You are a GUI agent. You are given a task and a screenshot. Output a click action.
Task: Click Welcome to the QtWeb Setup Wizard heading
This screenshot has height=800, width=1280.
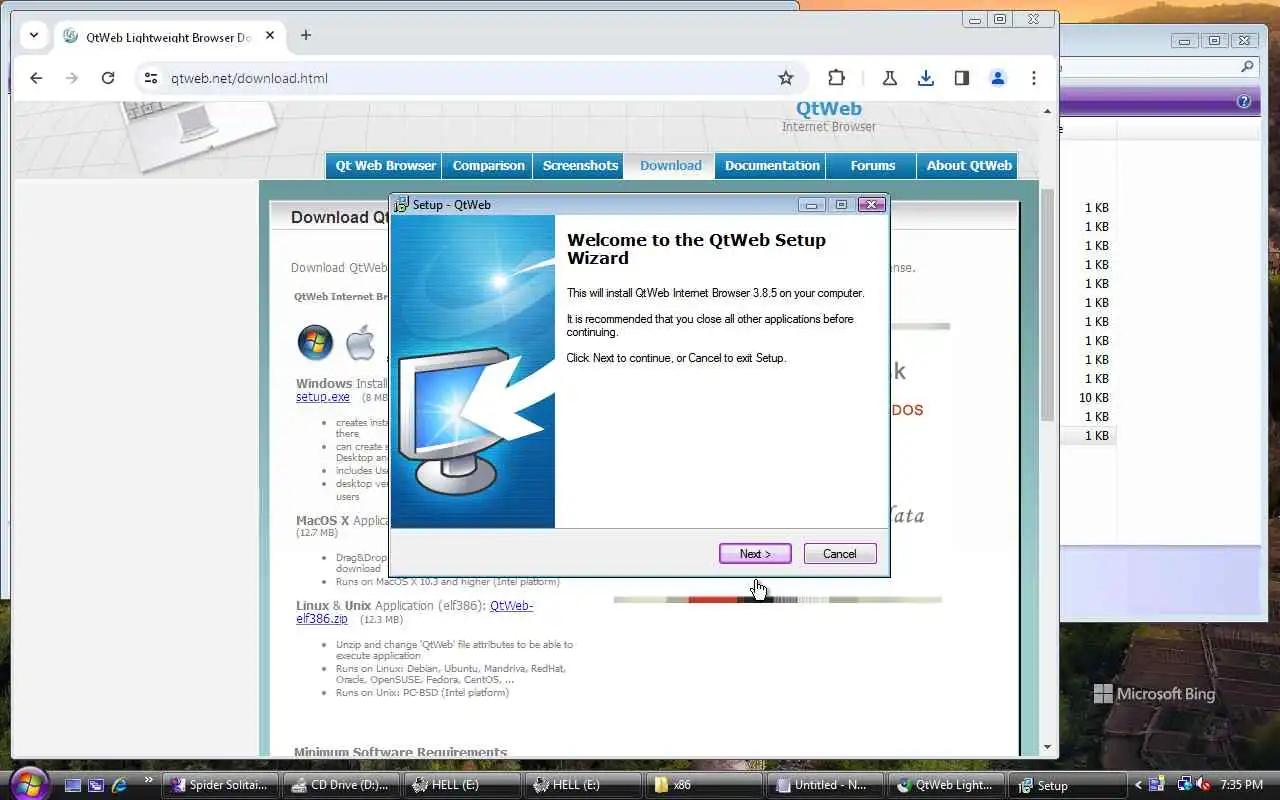click(x=696, y=249)
